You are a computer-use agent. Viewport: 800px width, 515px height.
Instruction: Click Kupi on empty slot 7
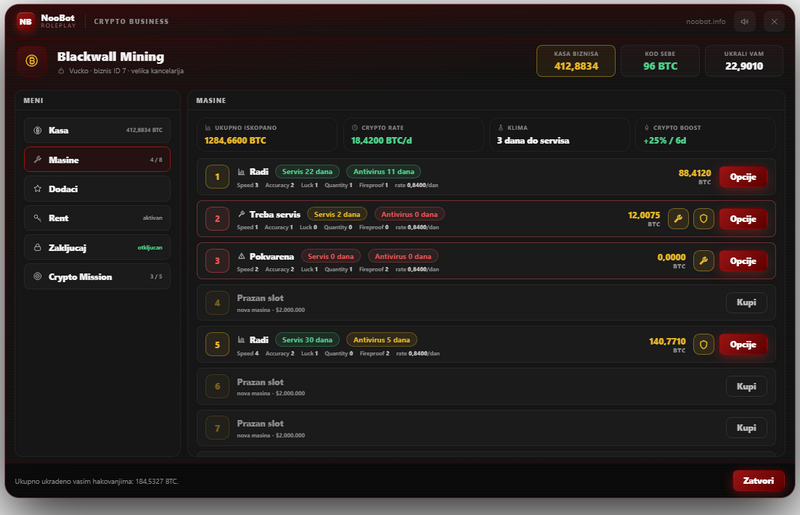tap(746, 428)
